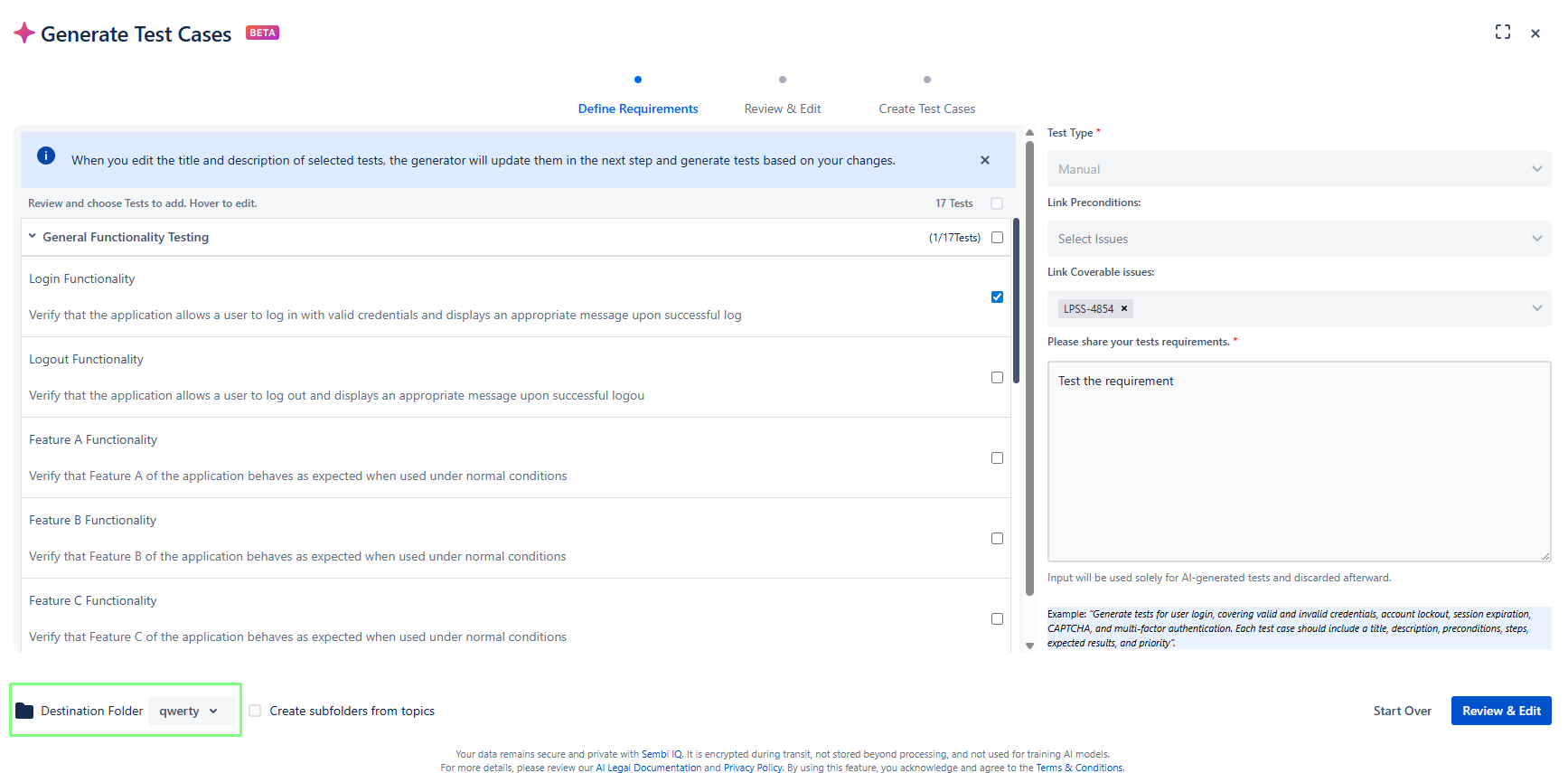The image size is (1568, 773).
Task: Click the sparkle Generate Test Cases logo
Action: tap(24, 33)
